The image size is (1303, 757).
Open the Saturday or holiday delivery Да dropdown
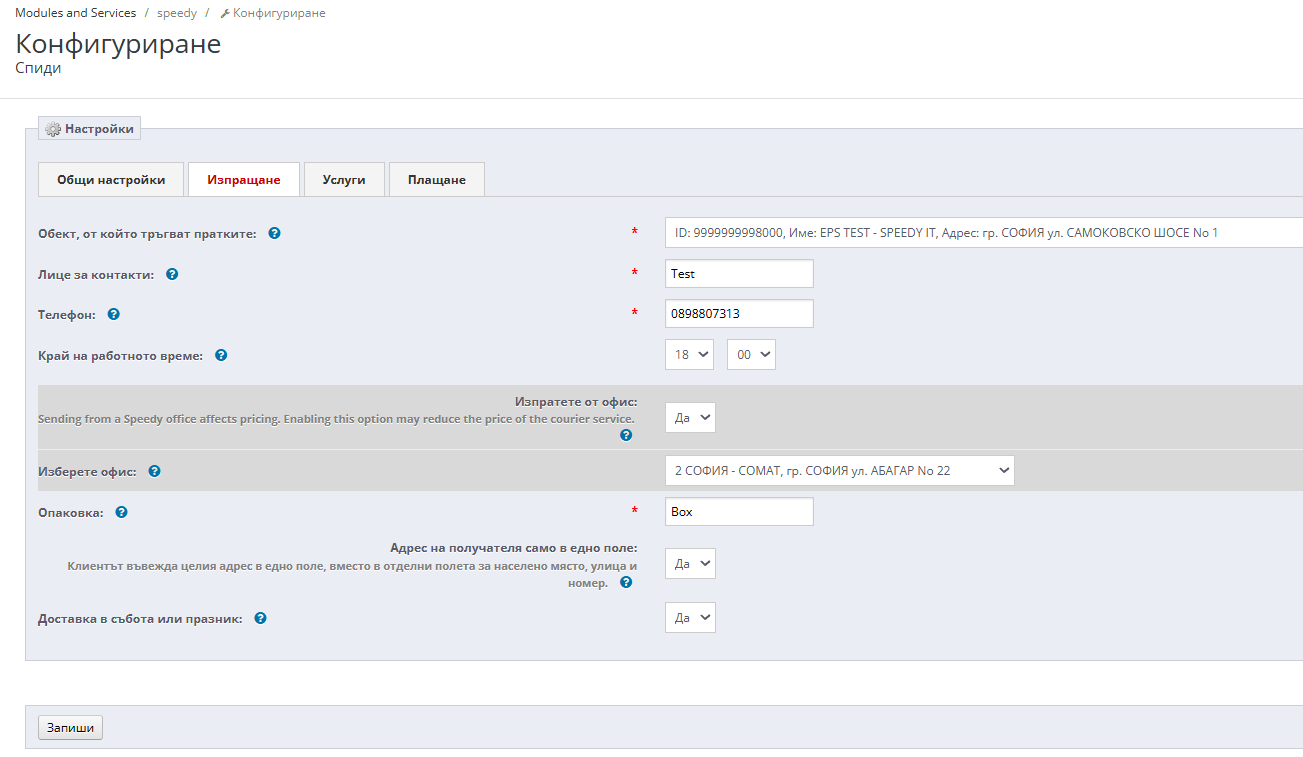[691, 617]
